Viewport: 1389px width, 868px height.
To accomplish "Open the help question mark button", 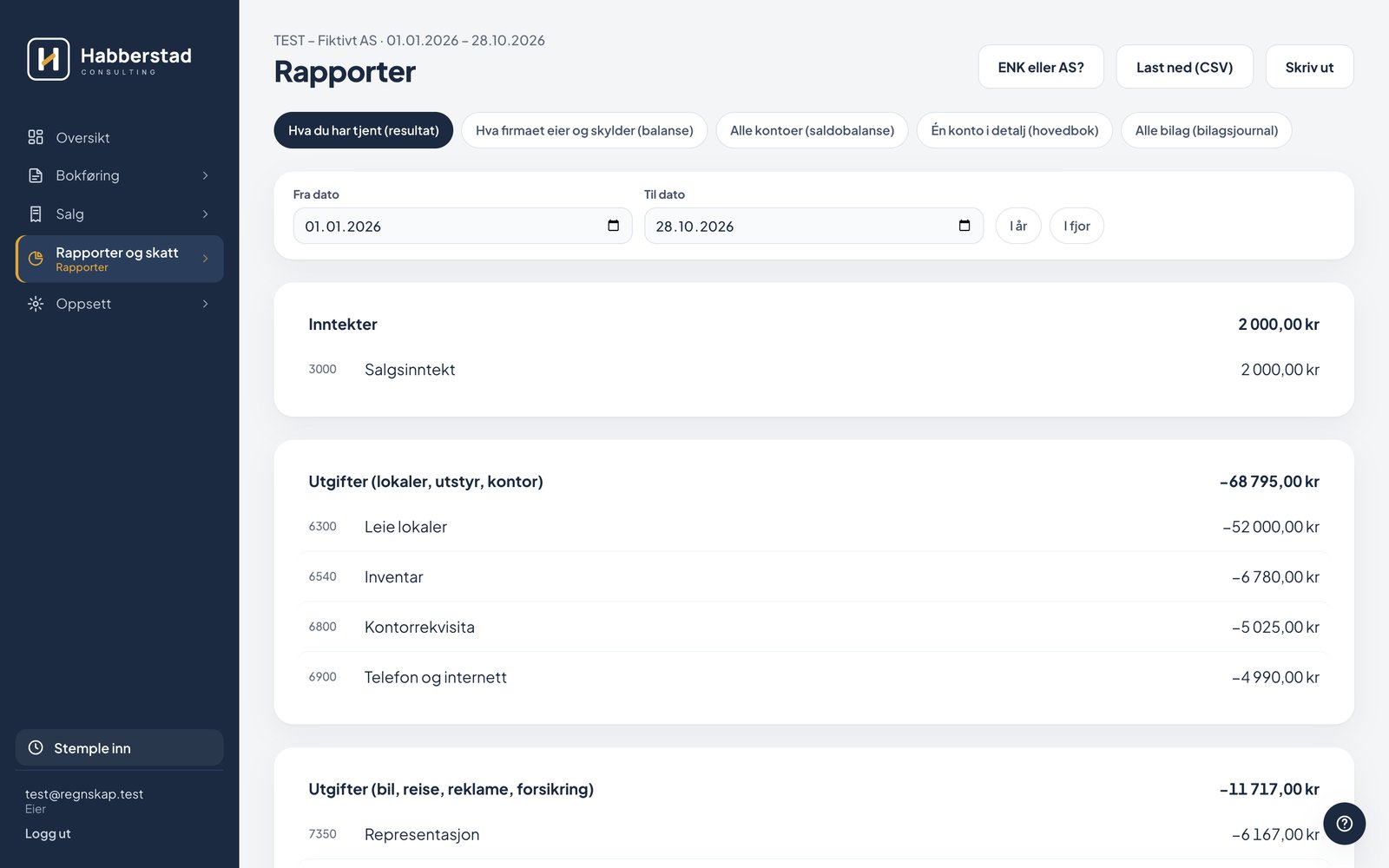I will pyautogui.click(x=1344, y=824).
